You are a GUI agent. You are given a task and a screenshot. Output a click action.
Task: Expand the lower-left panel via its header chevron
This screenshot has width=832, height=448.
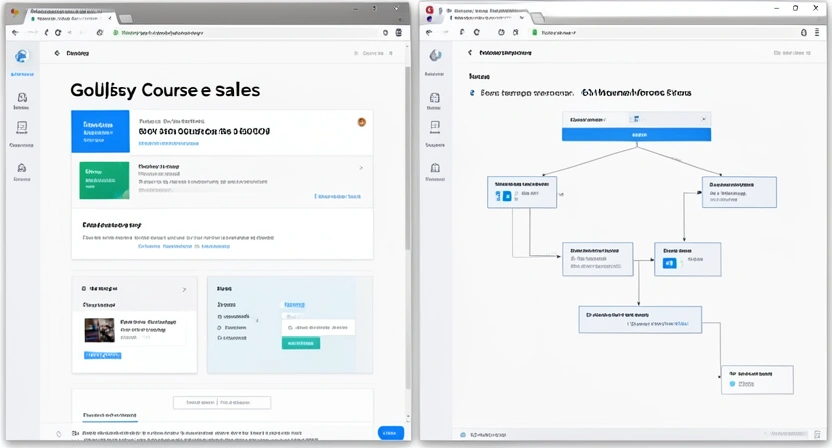tap(184, 289)
